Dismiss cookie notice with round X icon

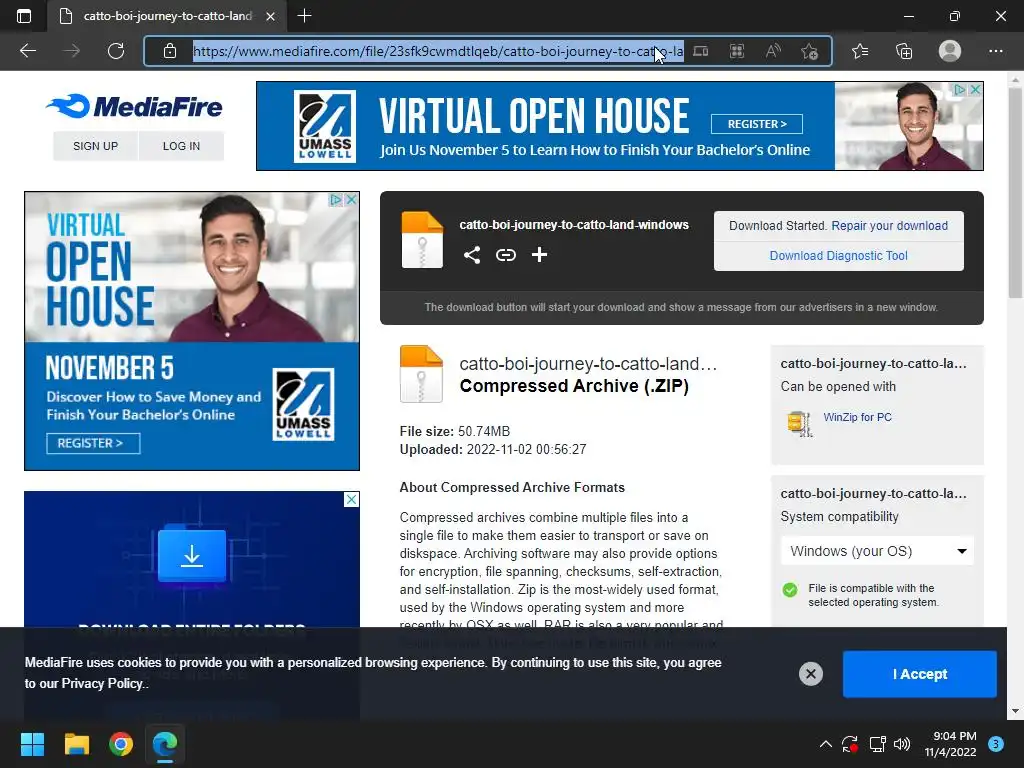click(810, 673)
